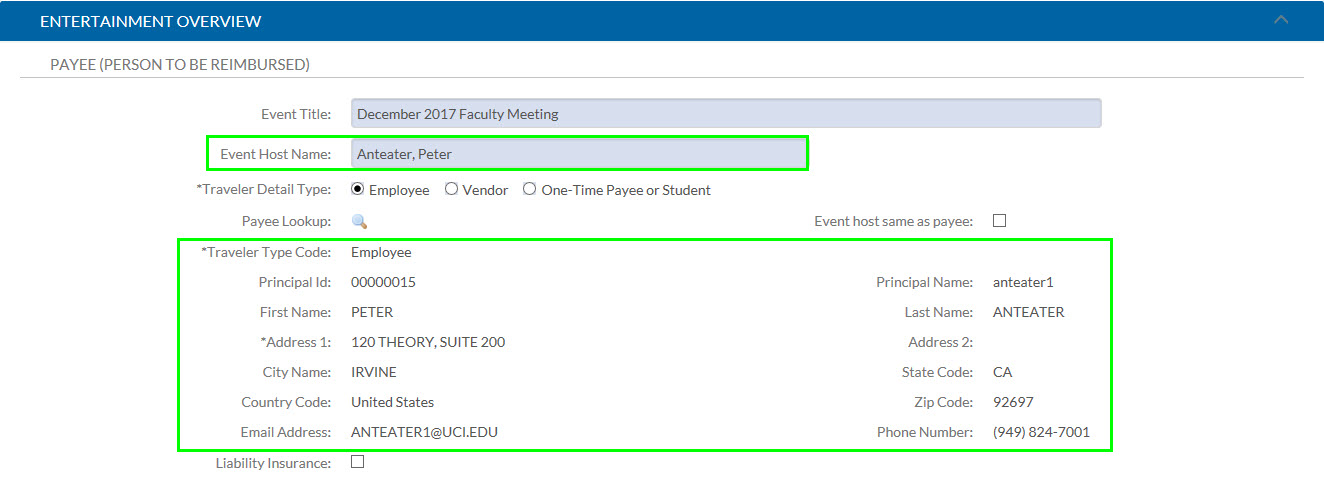The width and height of the screenshot is (1324, 488).
Task: Click the Entertainment Overview header title
Action: click(151, 21)
